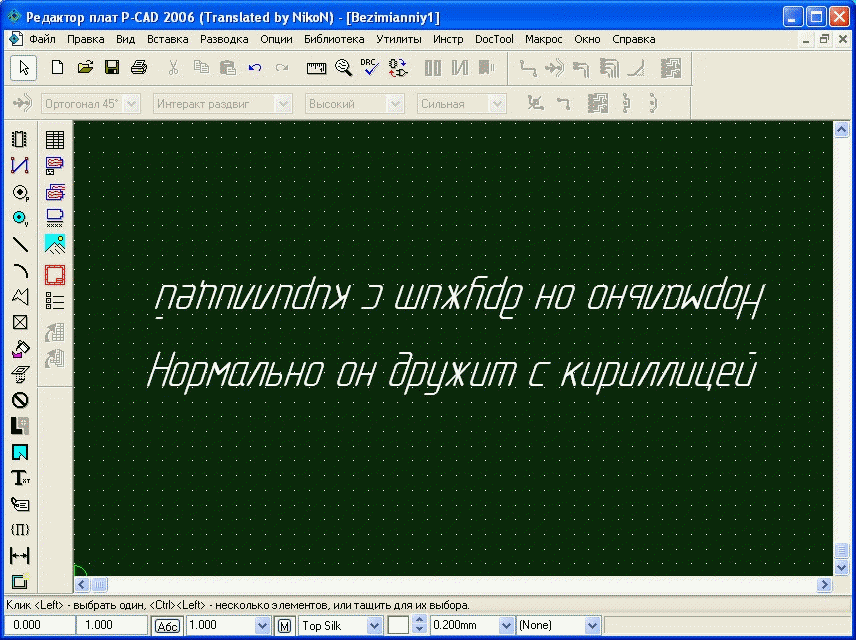Click the layer color swatch box
856x640 pixels.
point(398,626)
